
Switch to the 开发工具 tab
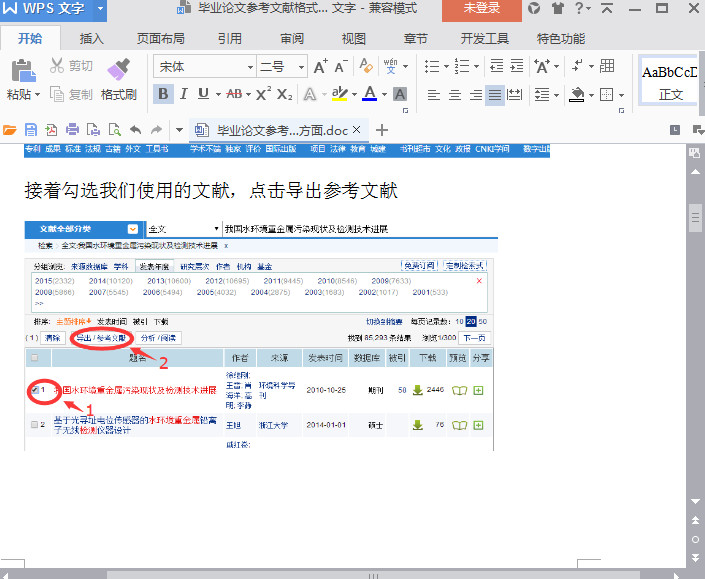(x=485, y=39)
